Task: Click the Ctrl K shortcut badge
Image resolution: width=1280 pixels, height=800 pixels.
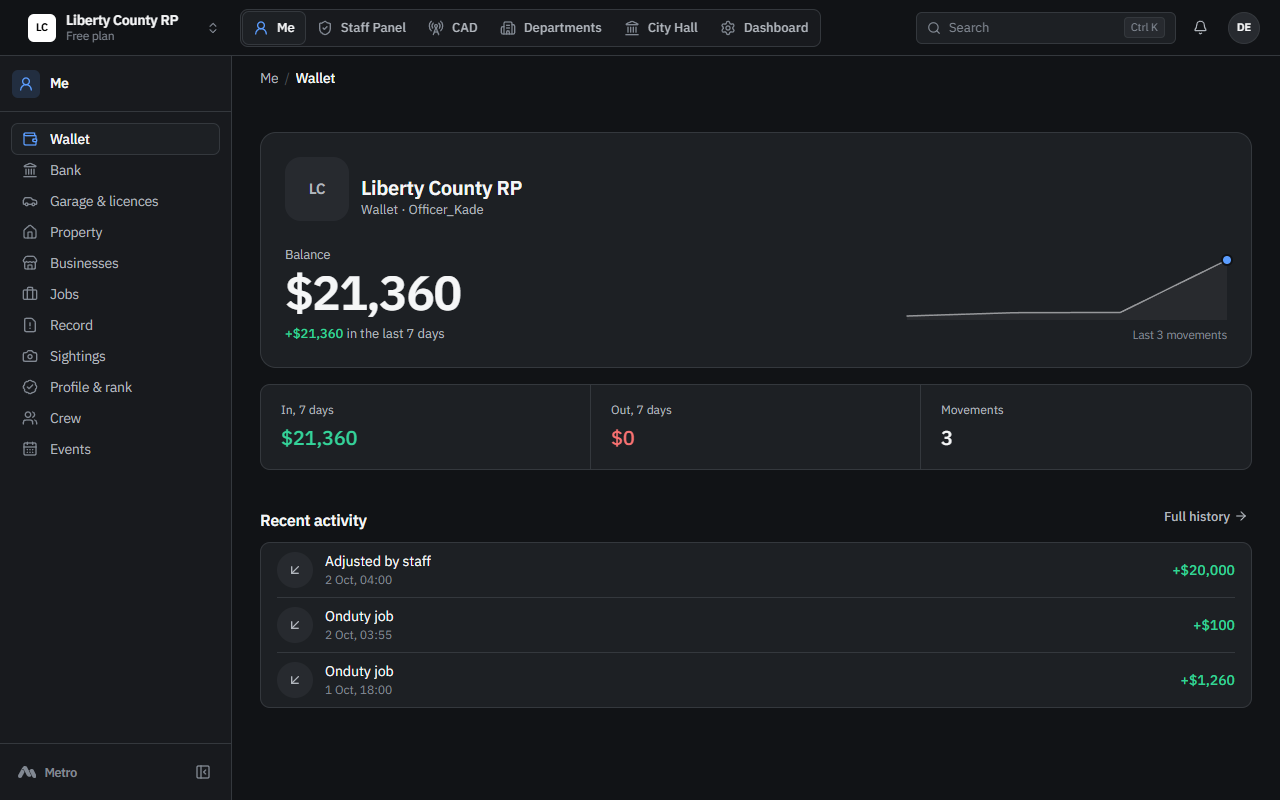Action: pos(1144,28)
